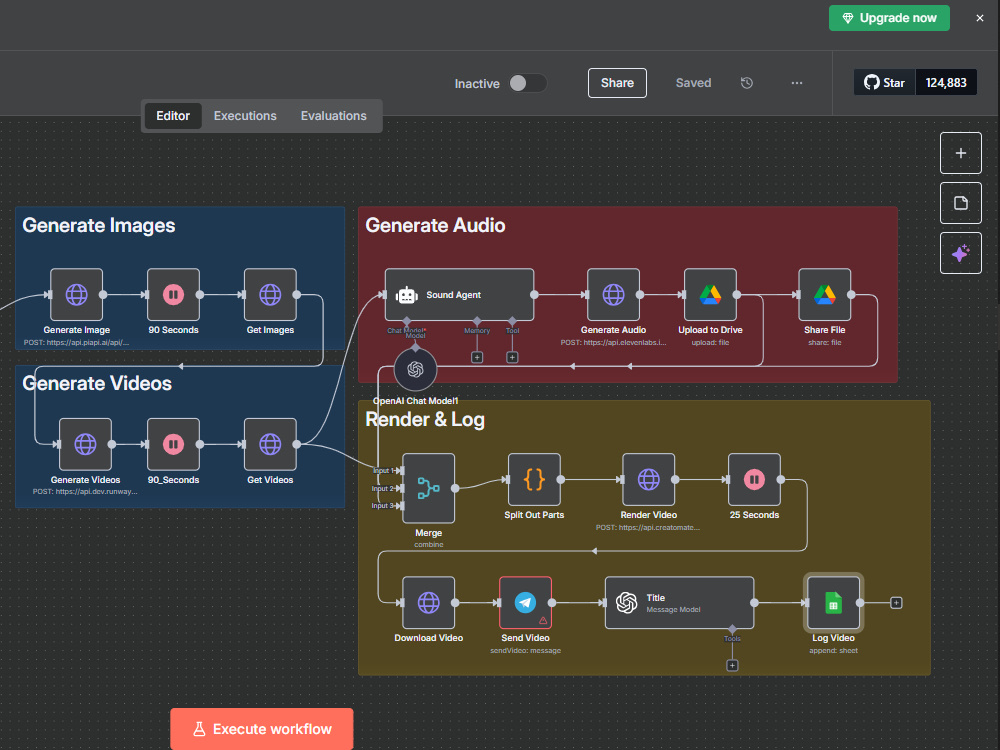Viewport: 1000px width, 750px height.
Task: Click the Send Video warning triangle
Action: 543,620
